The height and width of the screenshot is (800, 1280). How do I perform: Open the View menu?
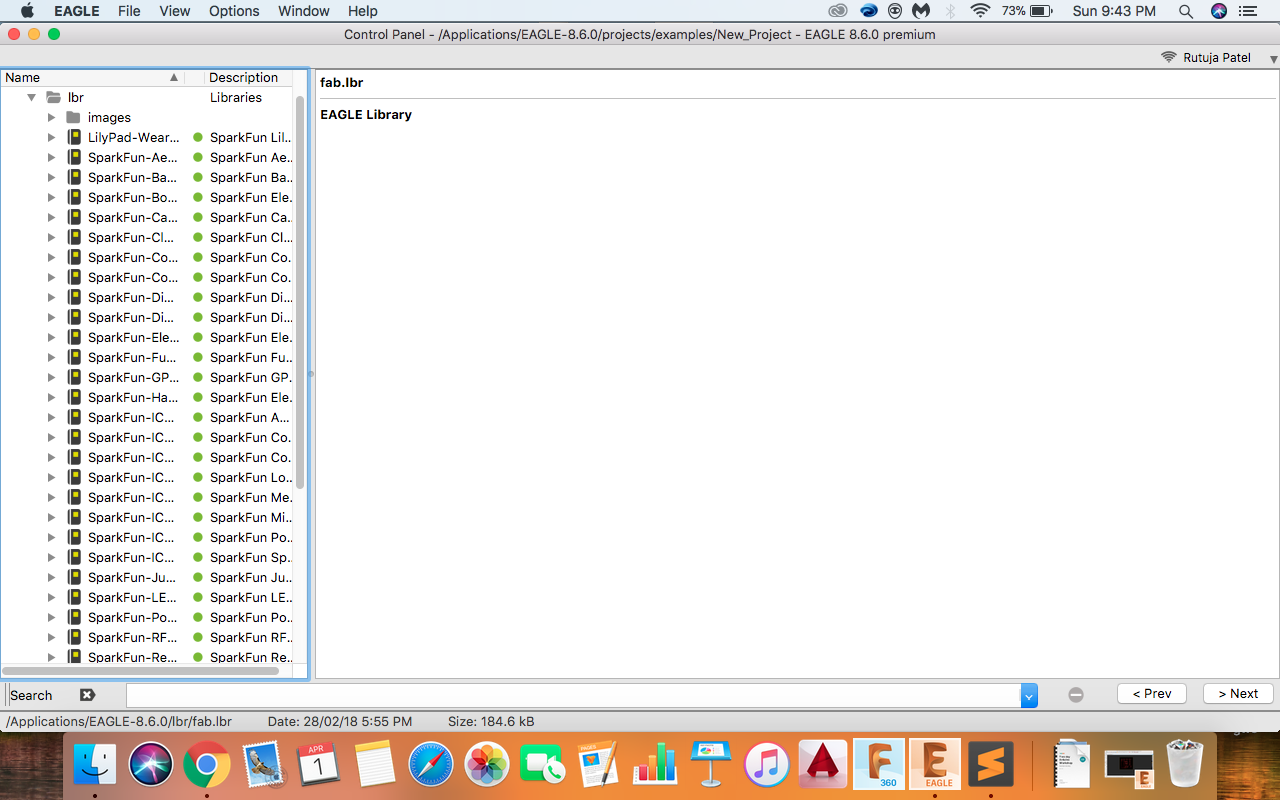[175, 11]
